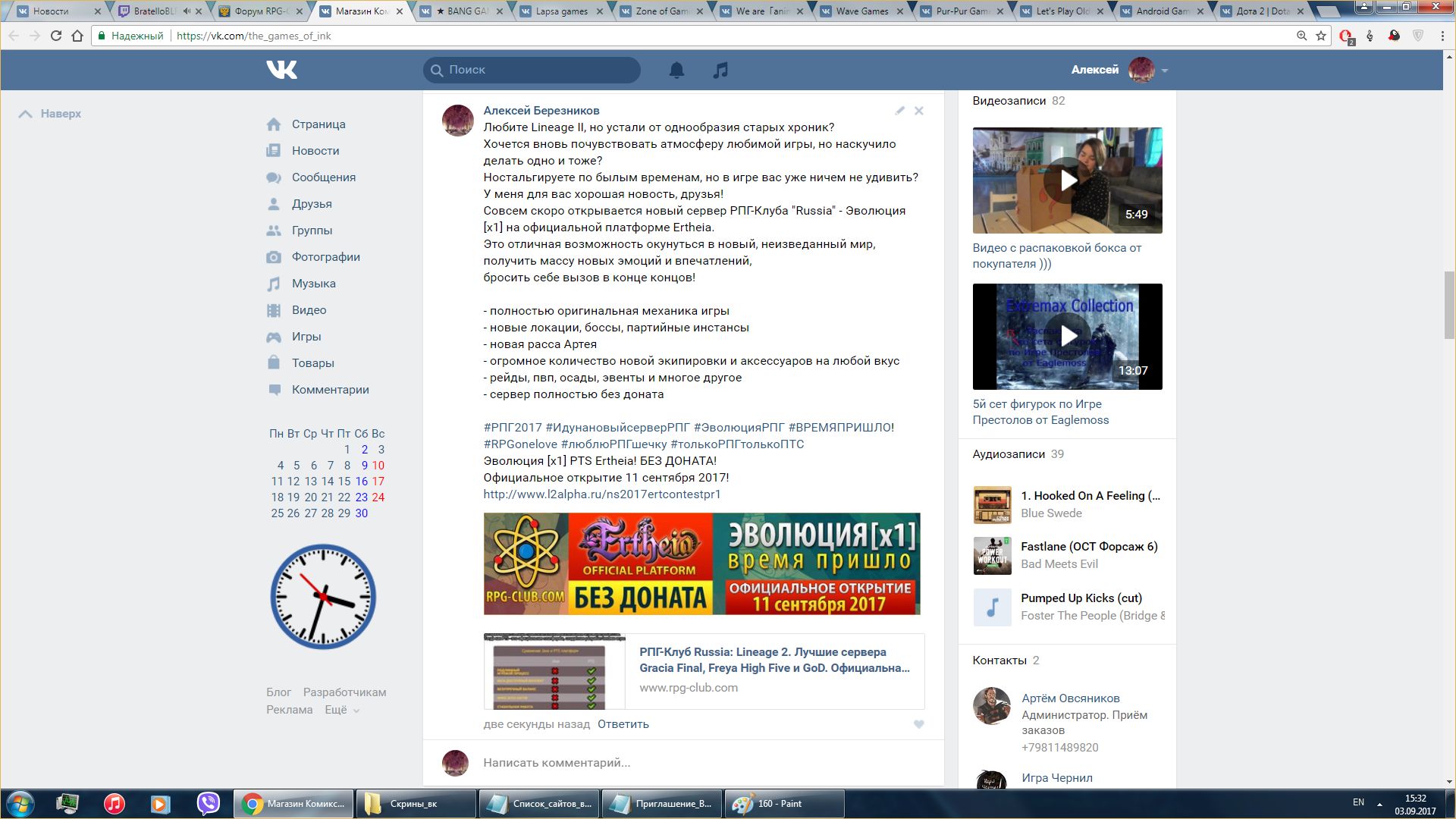Screen dimensions: 1456x819
Task: Open hashtag #РПГ2017
Action: click(513, 428)
